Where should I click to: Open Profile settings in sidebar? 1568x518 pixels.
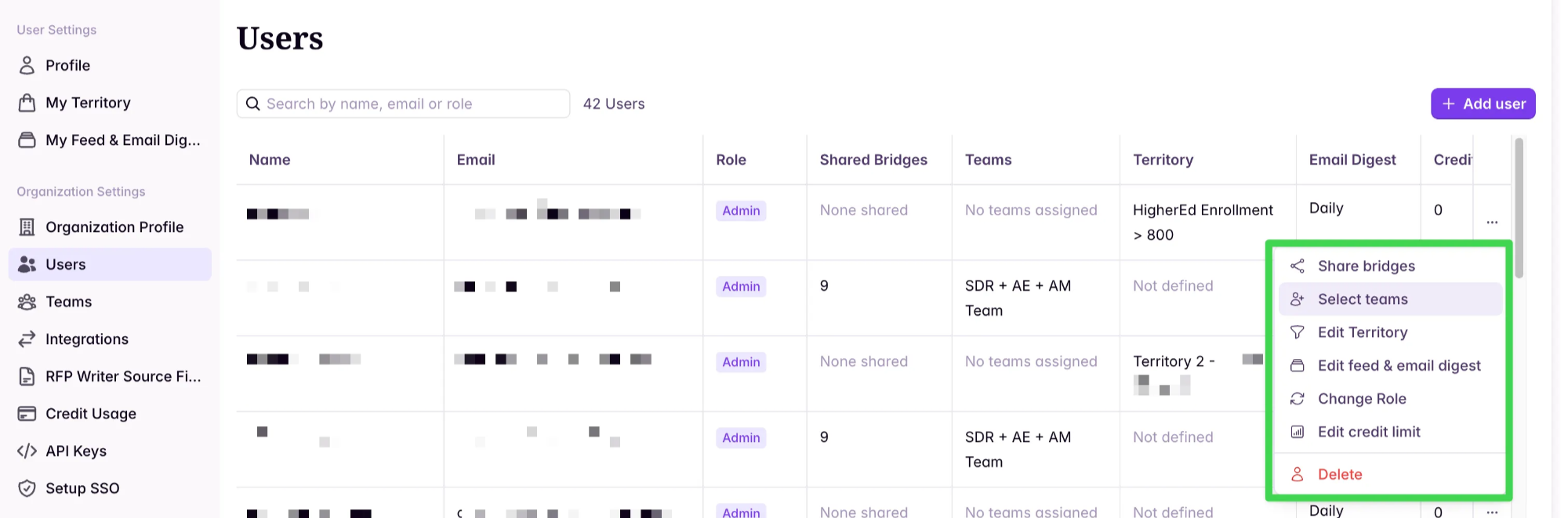coord(110,65)
